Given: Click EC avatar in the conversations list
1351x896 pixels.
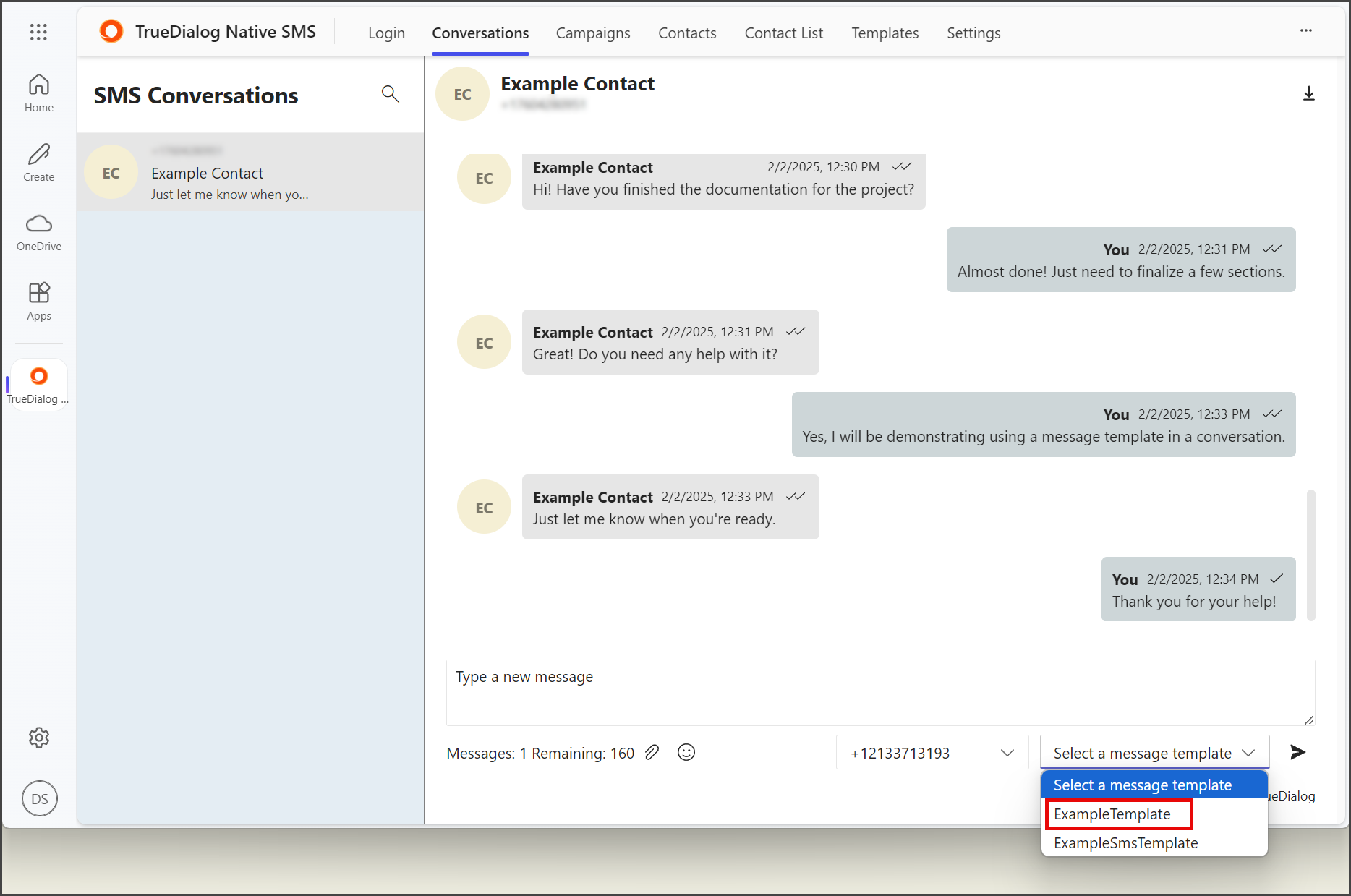Looking at the screenshot, I should coord(111,173).
